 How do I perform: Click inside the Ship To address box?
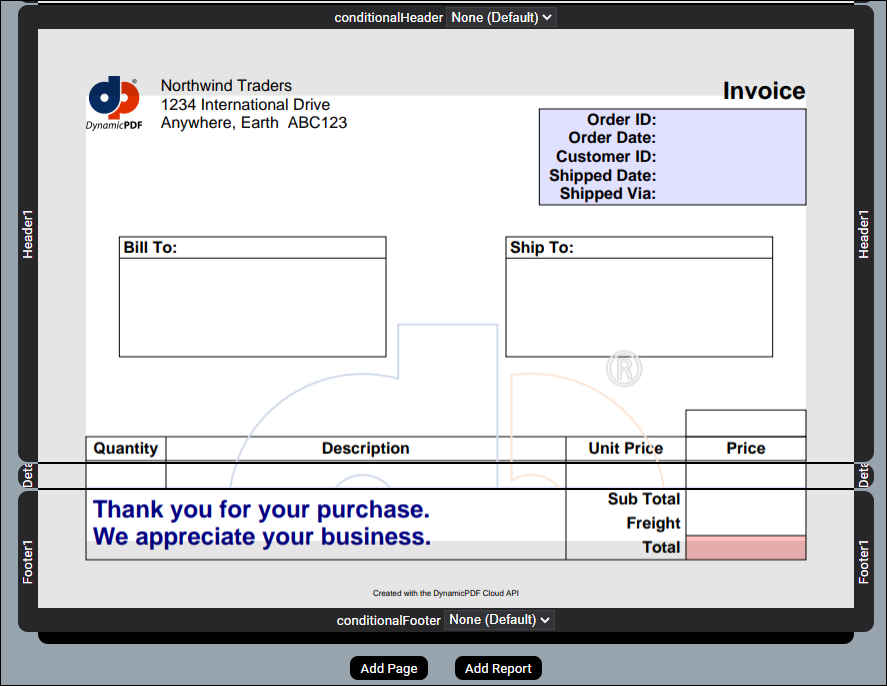(638, 307)
